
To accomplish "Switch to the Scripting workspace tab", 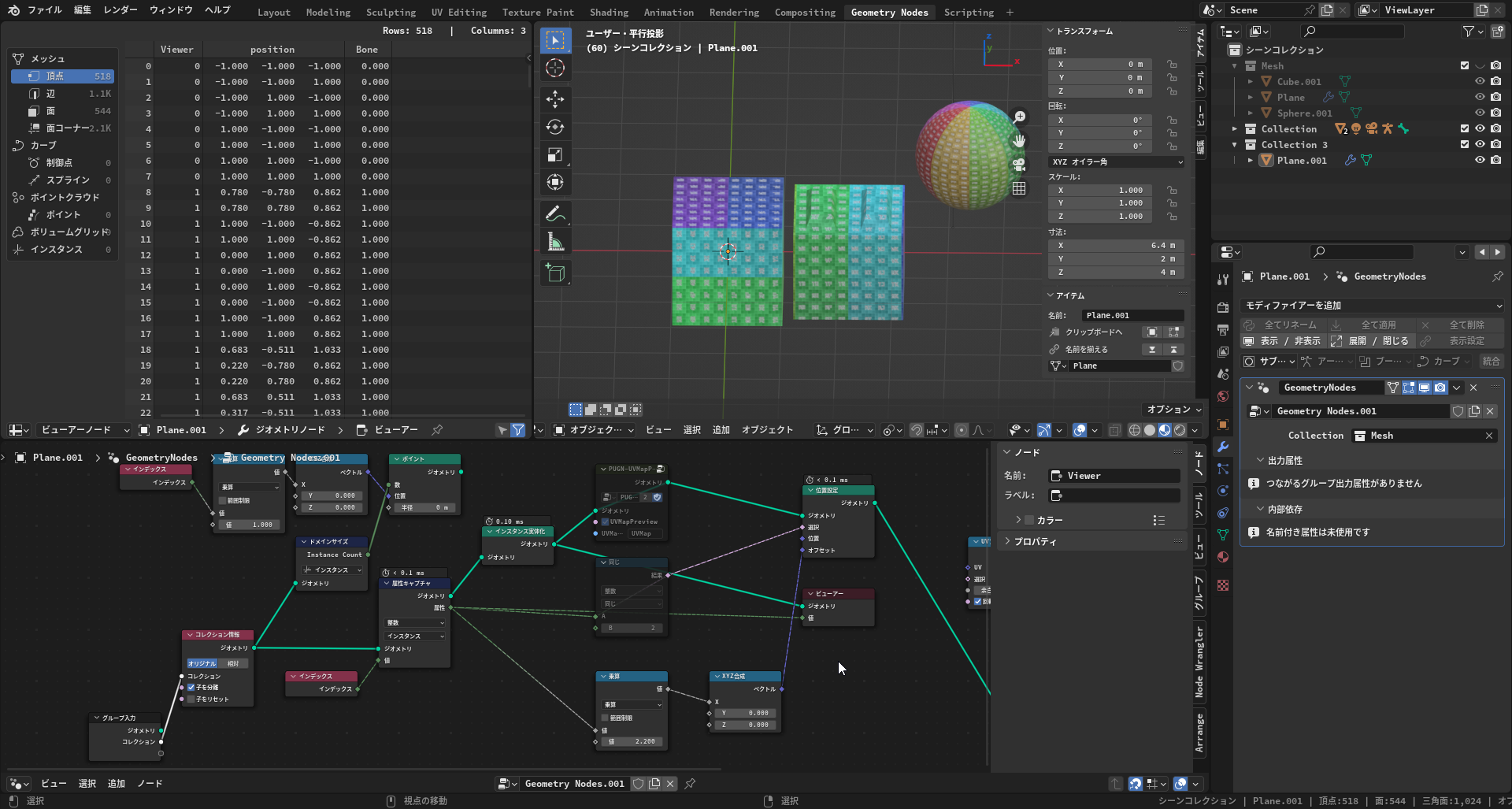I will pyautogui.click(x=969, y=12).
